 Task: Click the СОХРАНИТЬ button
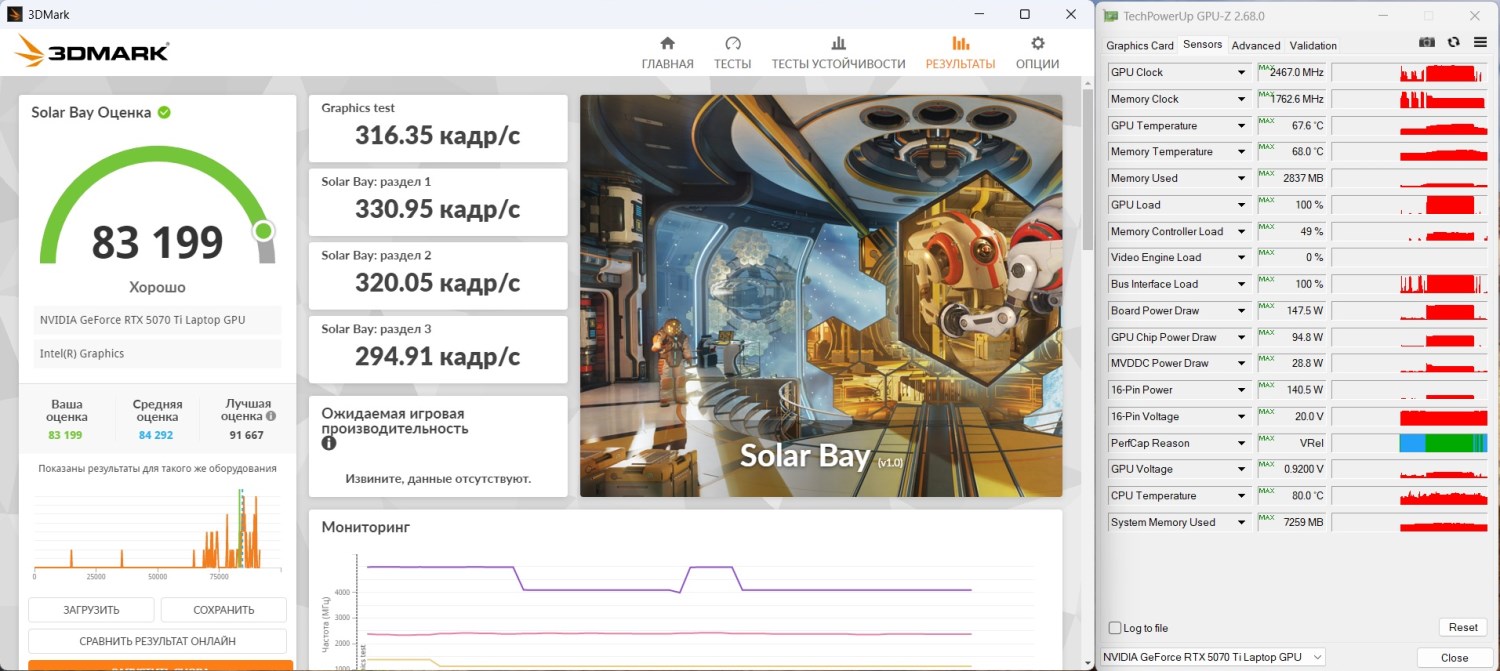click(223, 610)
